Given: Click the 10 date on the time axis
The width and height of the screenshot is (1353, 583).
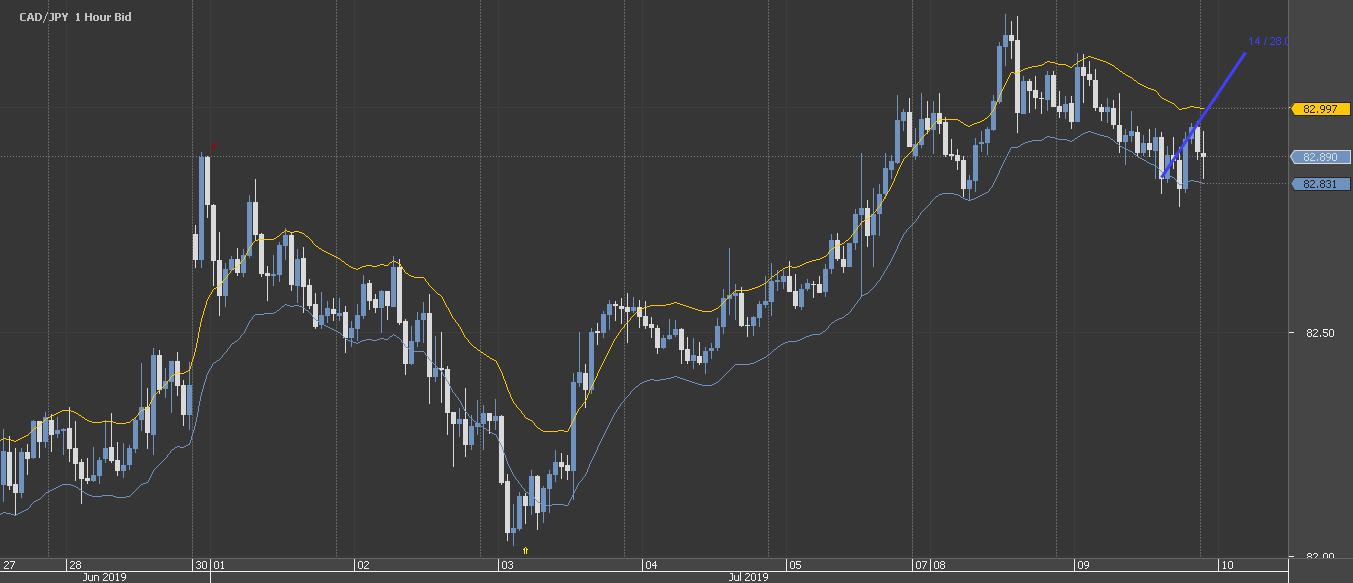Looking at the screenshot, I should point(1224,565).
